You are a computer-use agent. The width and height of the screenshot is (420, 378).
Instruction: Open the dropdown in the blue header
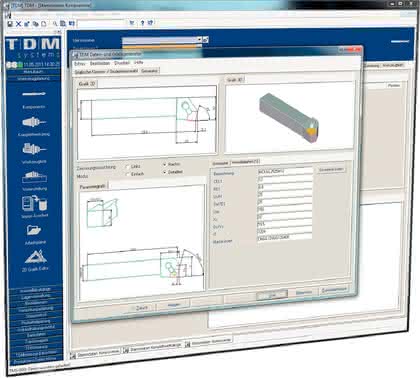199,39
